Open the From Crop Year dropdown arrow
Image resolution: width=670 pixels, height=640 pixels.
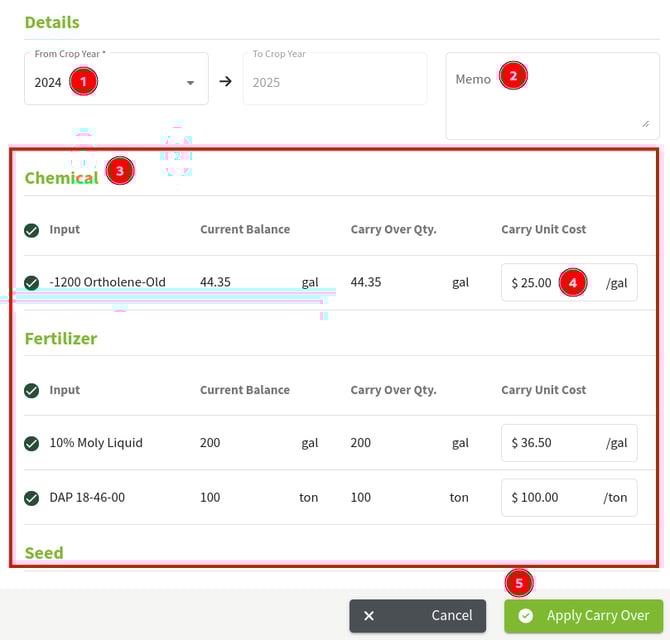pyautogui.click(x=190, y=83)
